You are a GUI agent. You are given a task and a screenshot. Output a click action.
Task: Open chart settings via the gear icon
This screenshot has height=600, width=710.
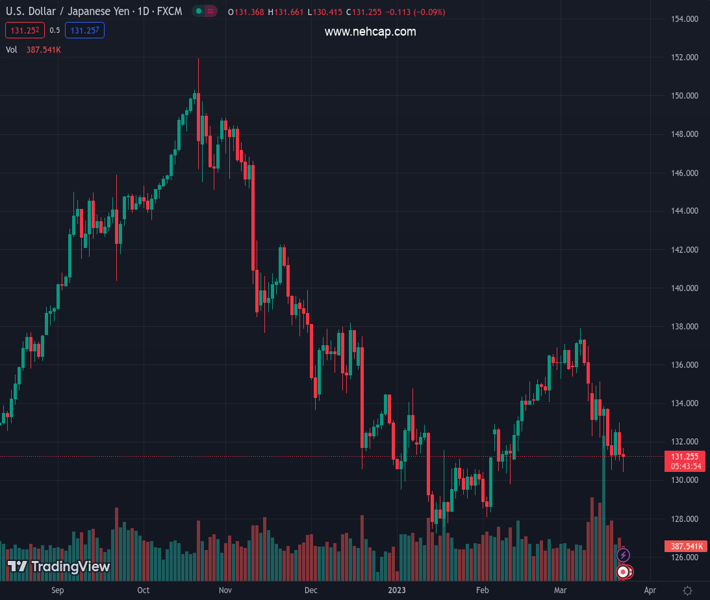tap(687, 591)
